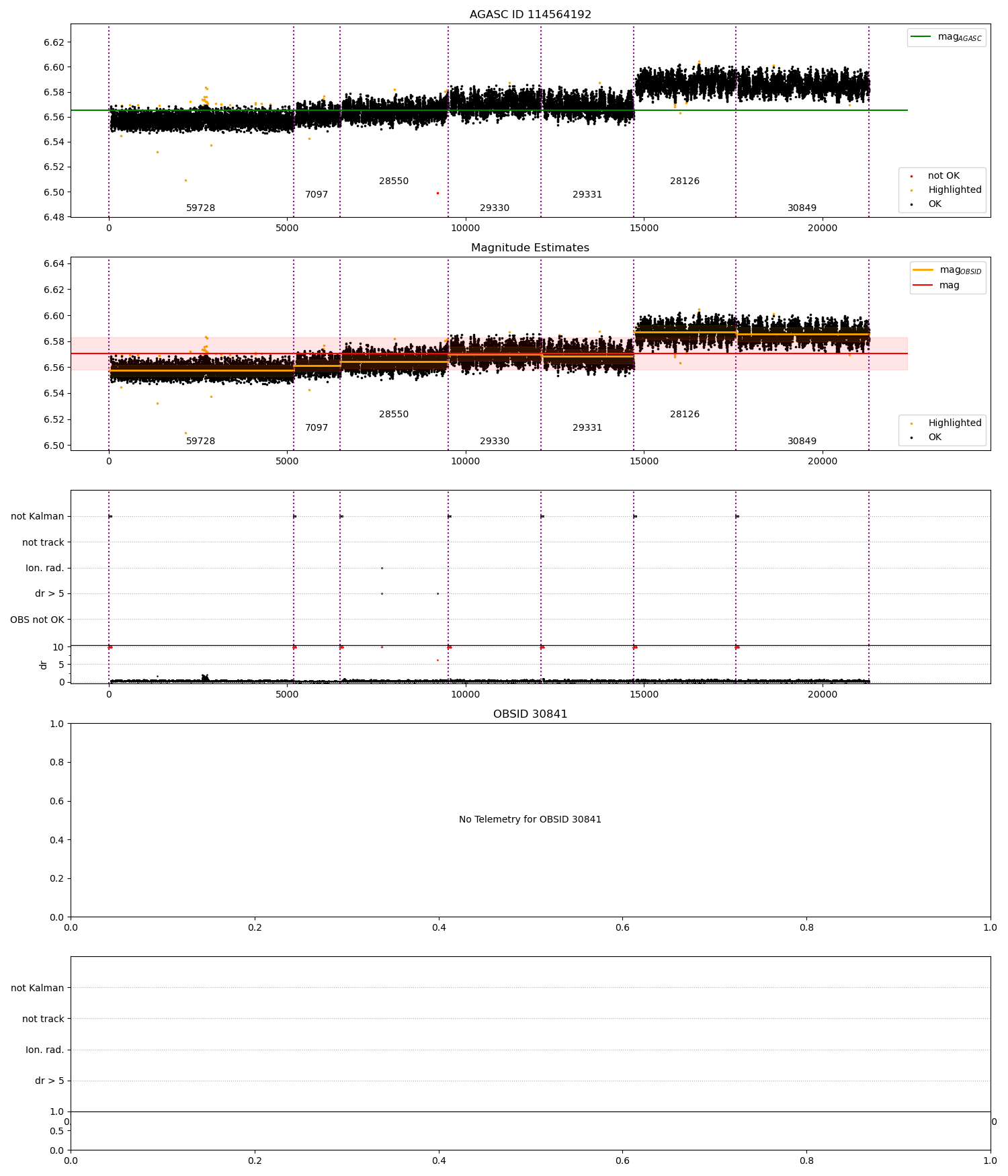Viewport: 1008px width, 1176px height.
Task: Click the 6.64 y-axis tick in Magnitude Estimates
Action: (x=54, y=263)
